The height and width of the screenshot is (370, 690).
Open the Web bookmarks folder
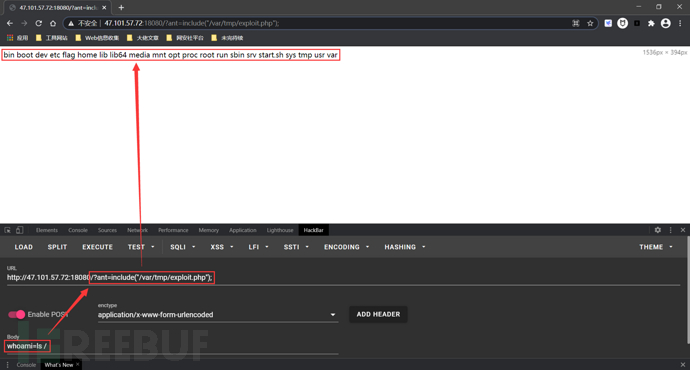(97, 38)
